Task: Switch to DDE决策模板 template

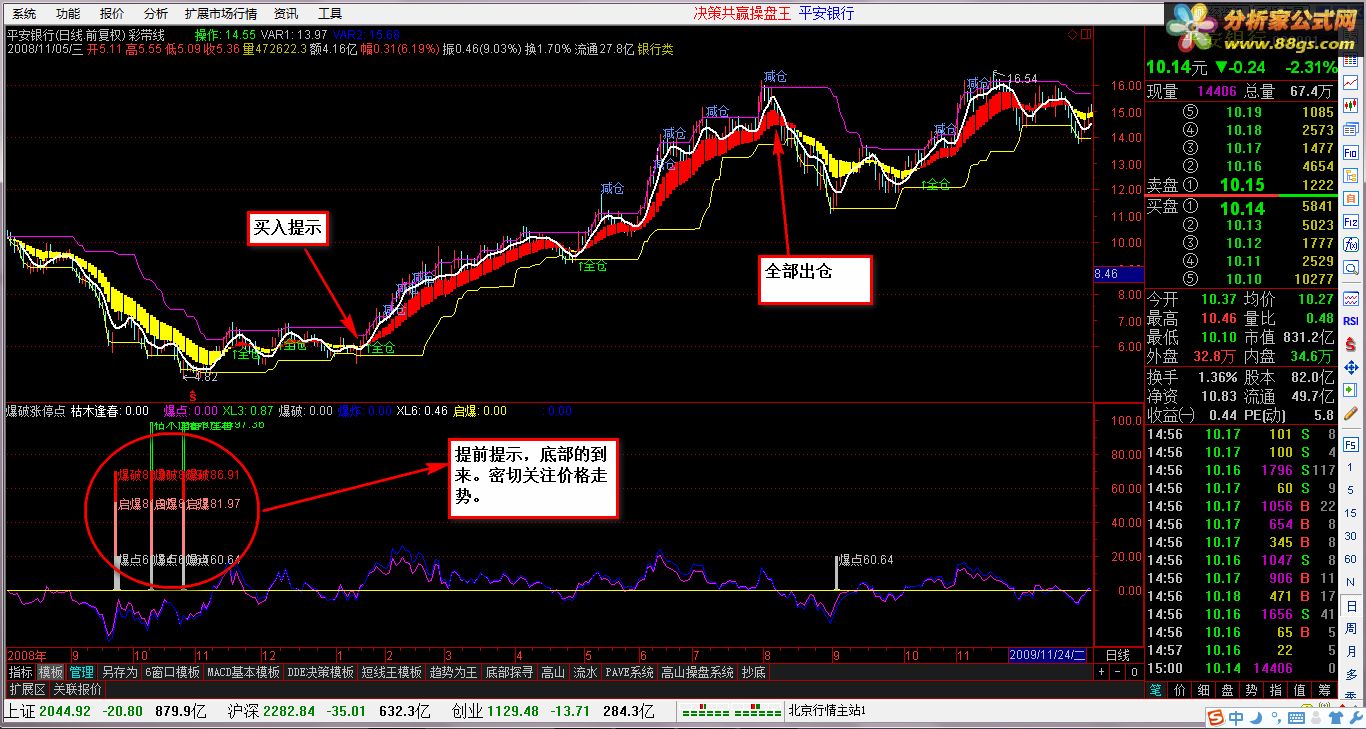Action: [x=320, y=672]
